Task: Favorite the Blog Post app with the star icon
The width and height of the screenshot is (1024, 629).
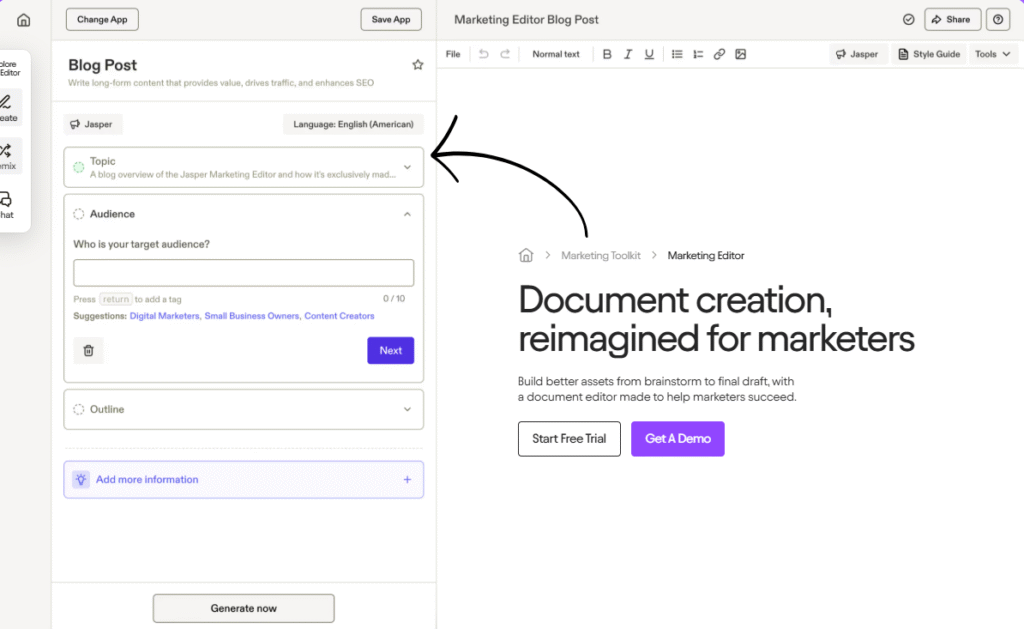Action: point(418,65)
